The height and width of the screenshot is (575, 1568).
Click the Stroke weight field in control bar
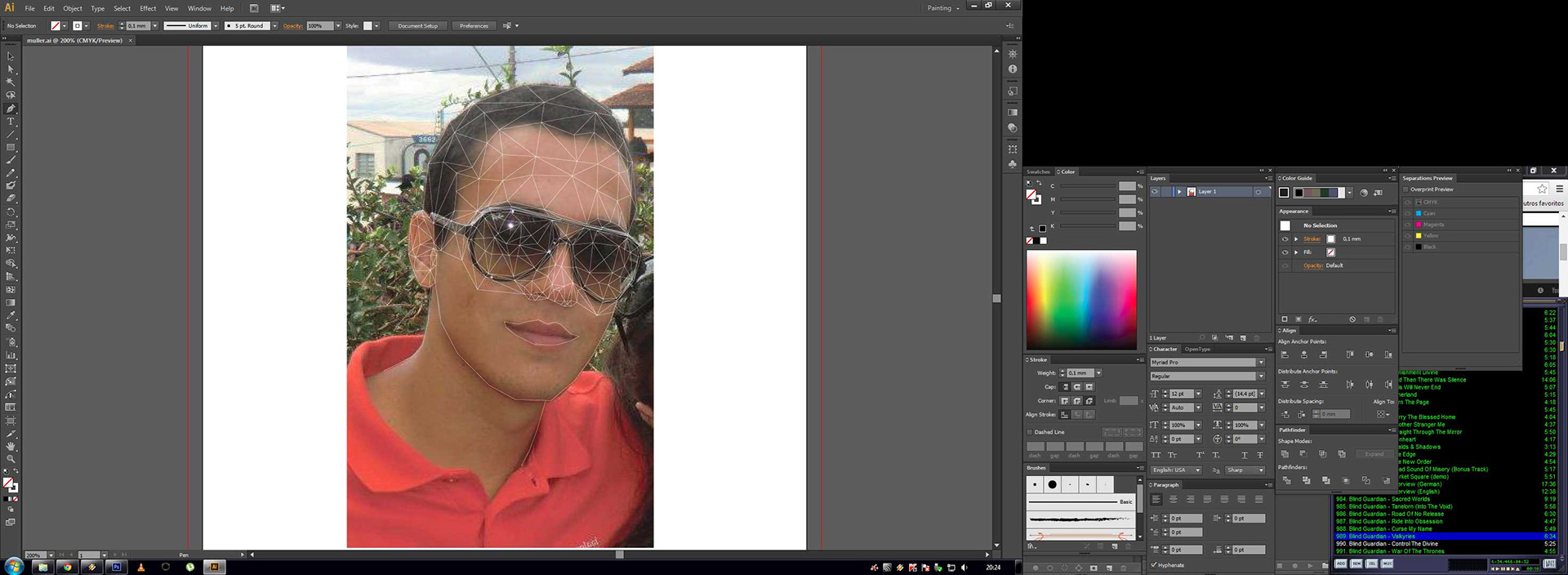(x=137, y=26)
